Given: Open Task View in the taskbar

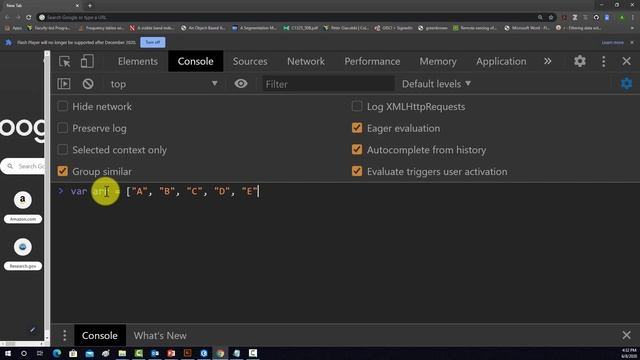Looking at the screenshot, I should pyautogui.click(x=40, y=353).
